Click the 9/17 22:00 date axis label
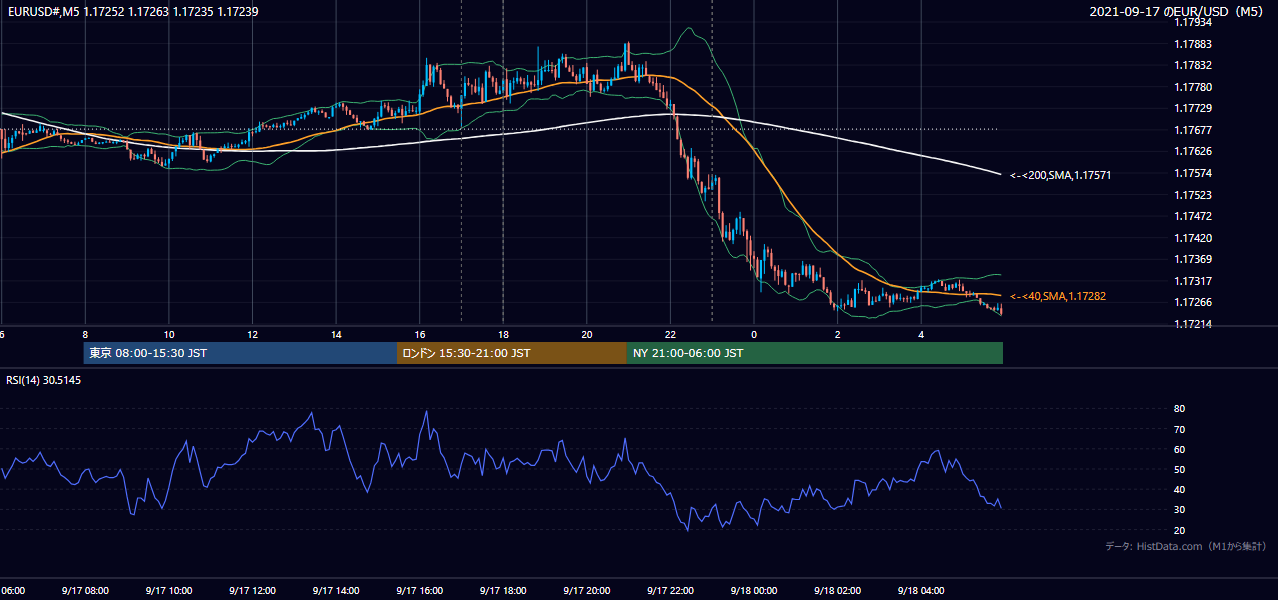Screen dimensions: 1278x600 (670, 590)
